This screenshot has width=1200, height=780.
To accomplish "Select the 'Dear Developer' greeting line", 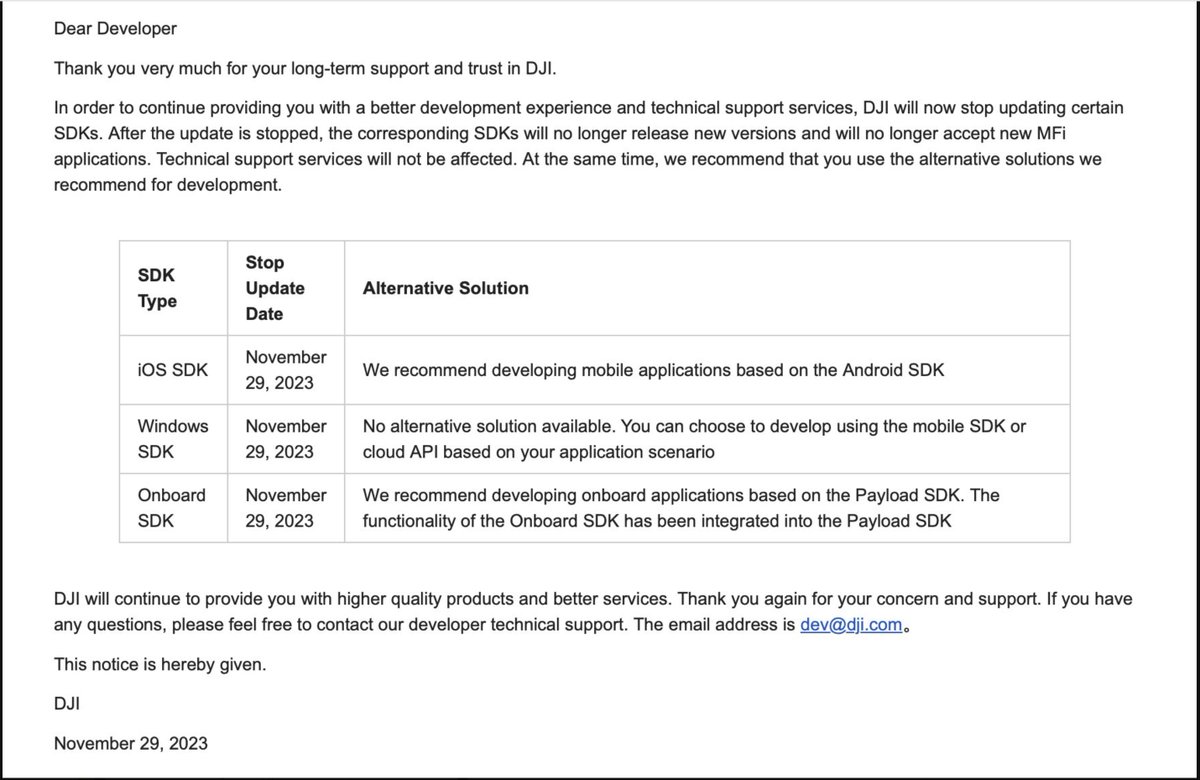I will (115, 29).
